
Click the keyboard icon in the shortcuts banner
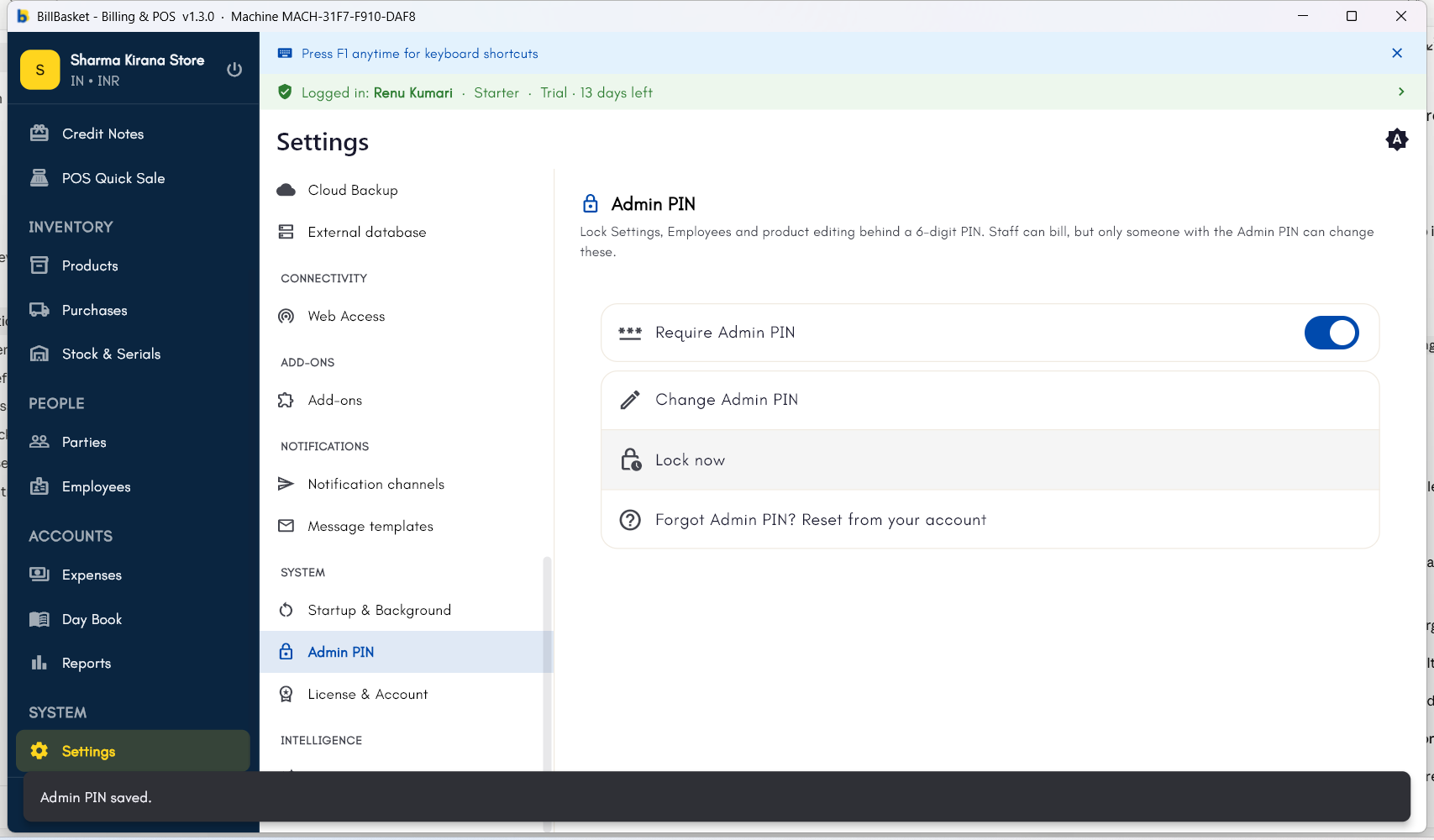(286, 53)
